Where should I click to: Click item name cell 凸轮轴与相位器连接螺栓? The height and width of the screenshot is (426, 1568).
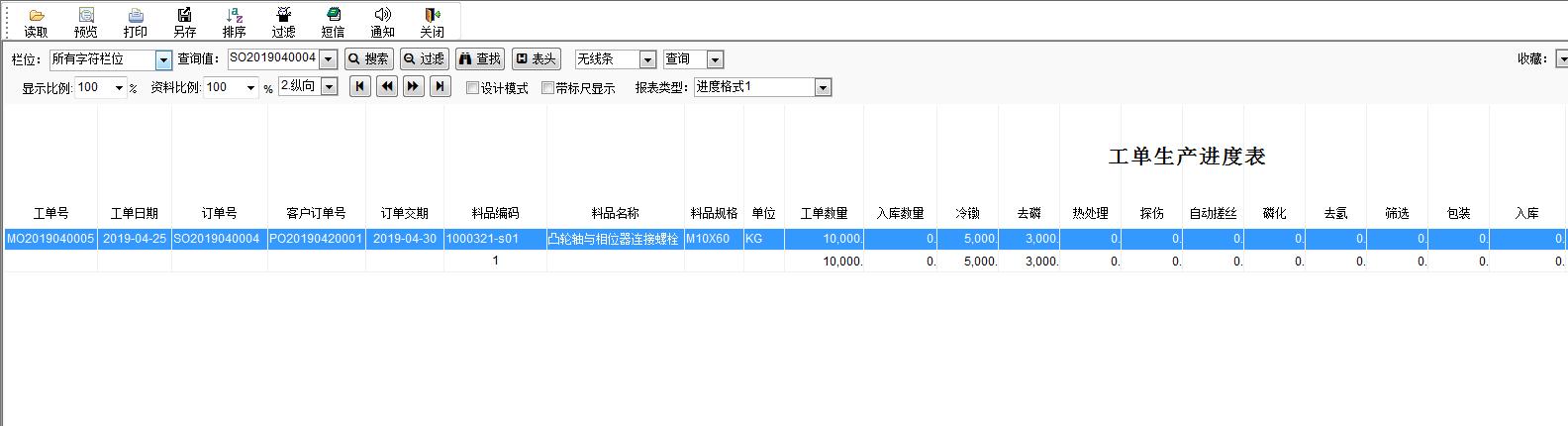coord(616,239)
